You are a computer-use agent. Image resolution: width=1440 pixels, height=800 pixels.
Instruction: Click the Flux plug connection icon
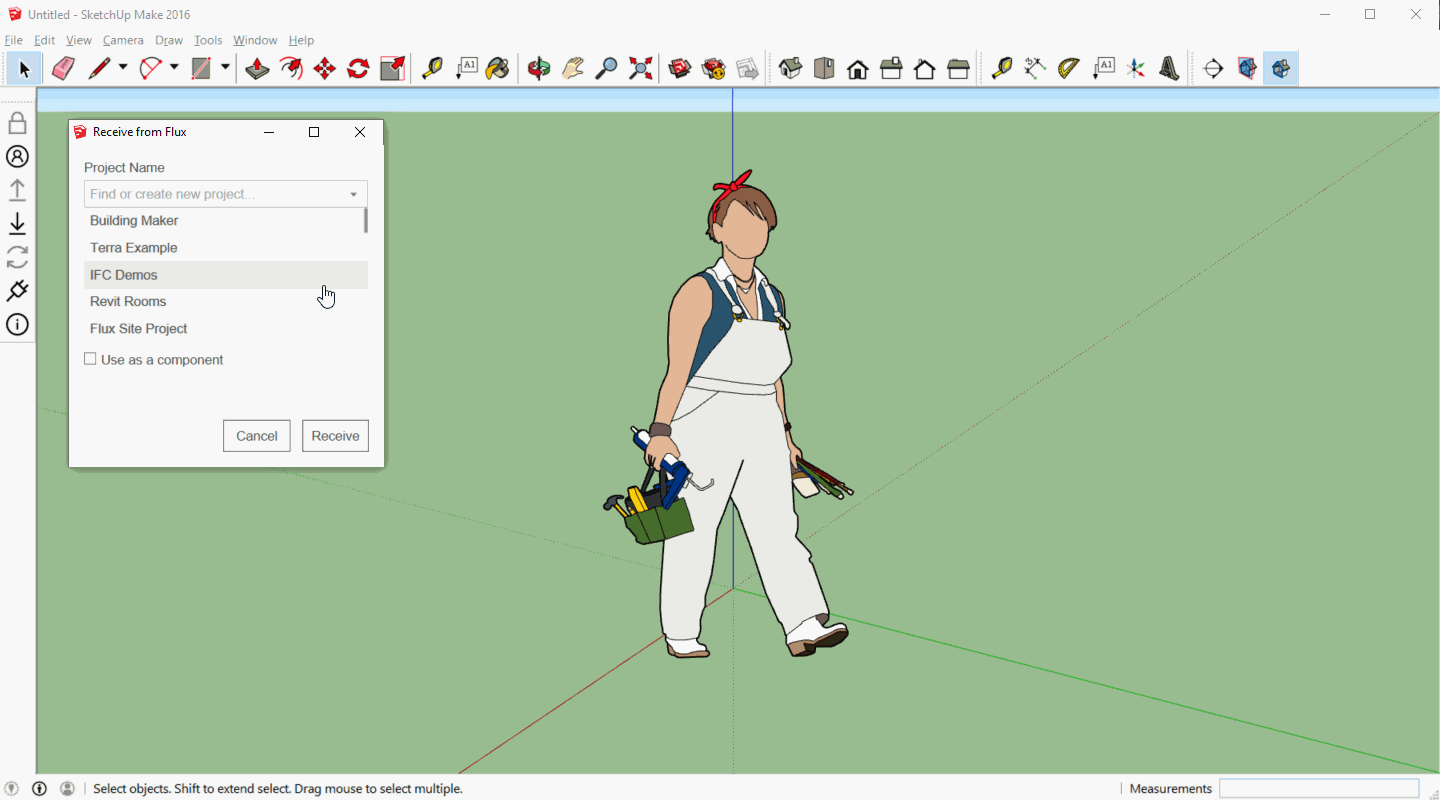coord(17,291)
